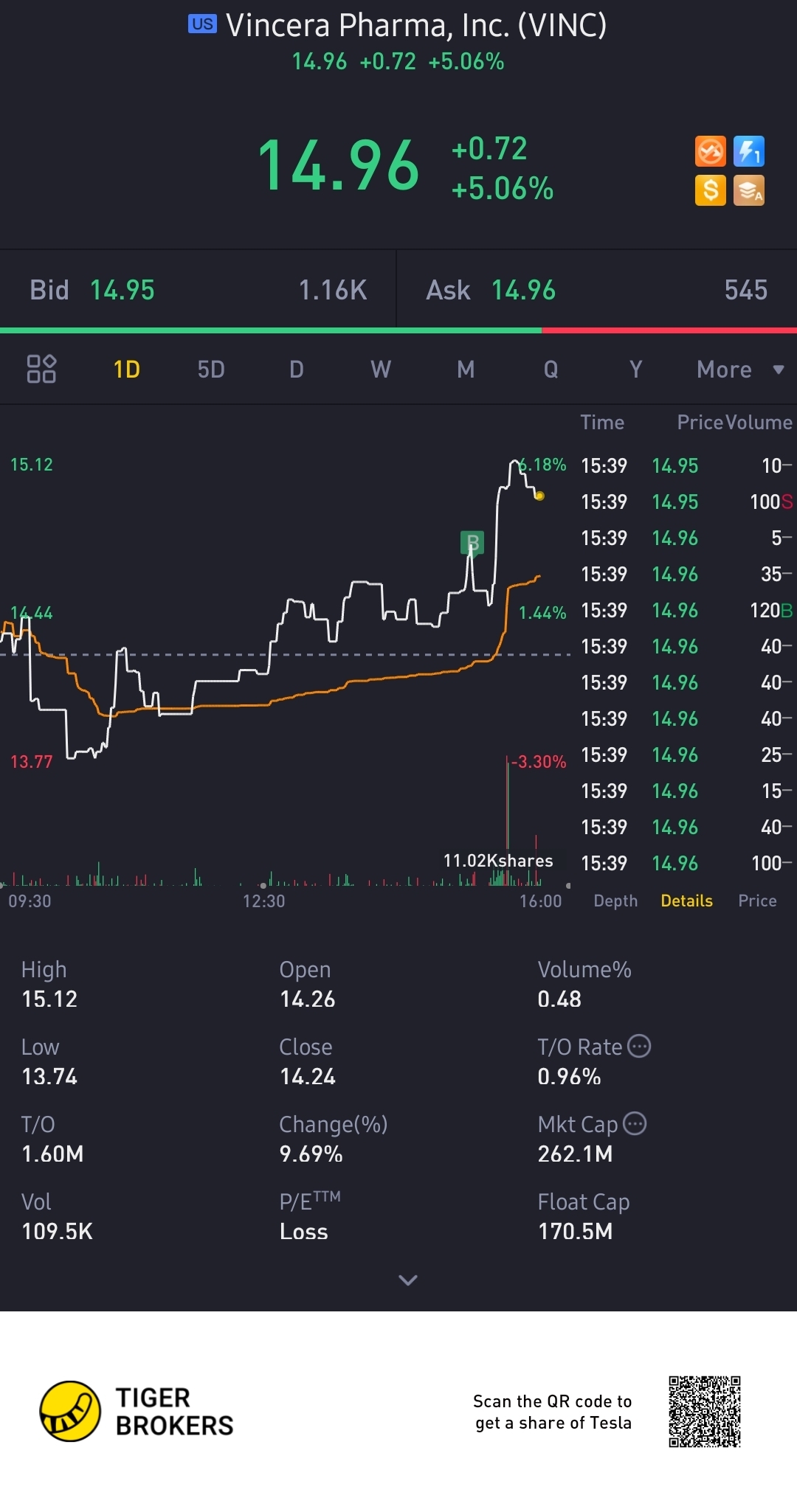Tap the blue lightning bolt icon
This screenshot has height=1512, width=797.
tap(749, 152)
